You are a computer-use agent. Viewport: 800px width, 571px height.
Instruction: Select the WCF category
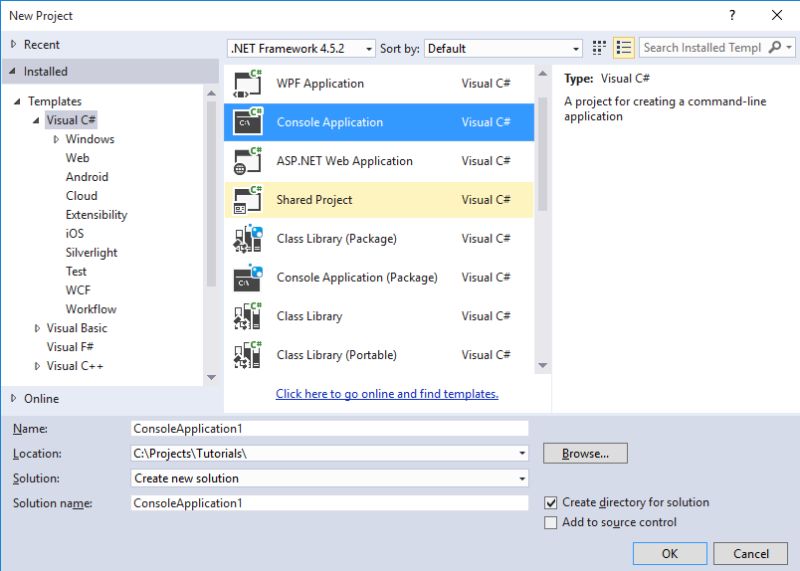click(x=78, y=290)
